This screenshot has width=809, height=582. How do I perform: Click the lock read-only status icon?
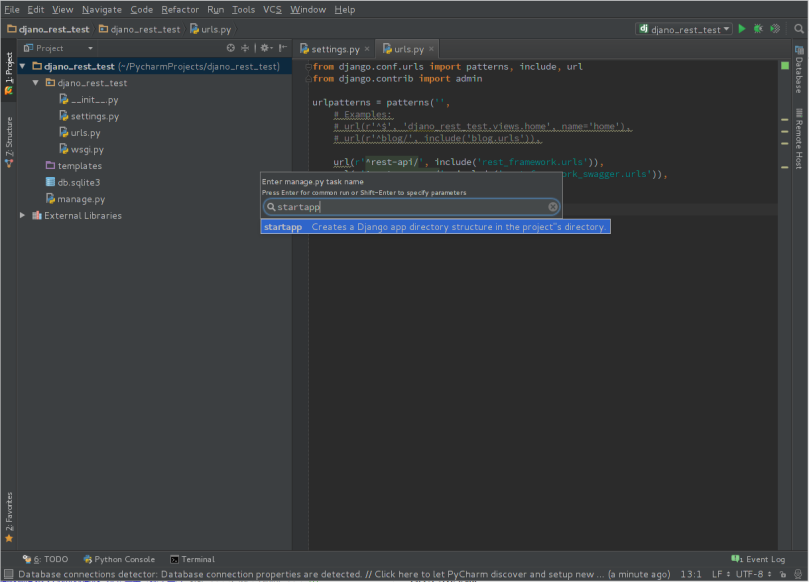click(x=783, y=574)
